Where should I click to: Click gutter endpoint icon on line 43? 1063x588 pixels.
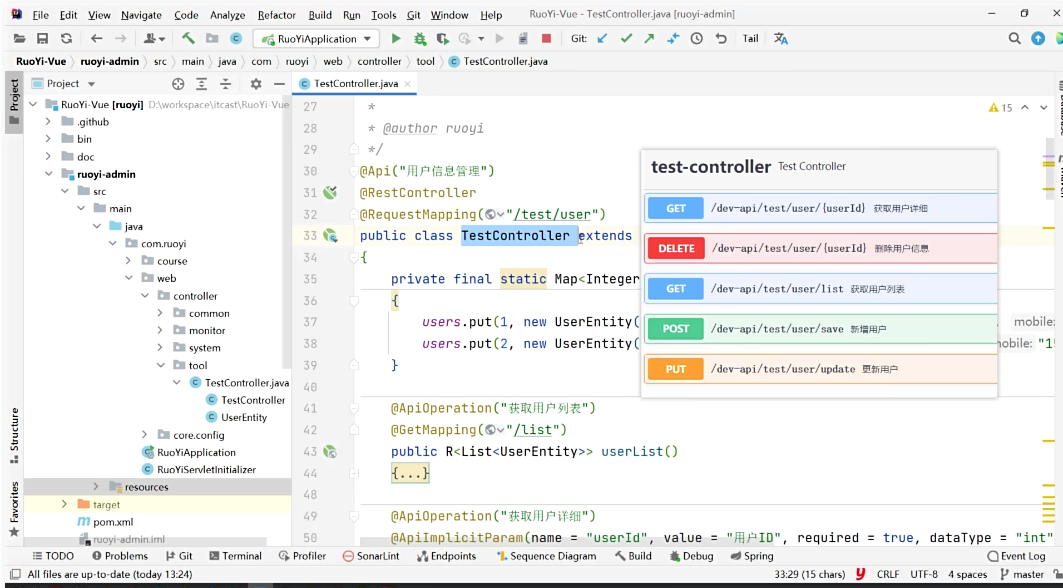pyautogui.click(x=330, y=451)
